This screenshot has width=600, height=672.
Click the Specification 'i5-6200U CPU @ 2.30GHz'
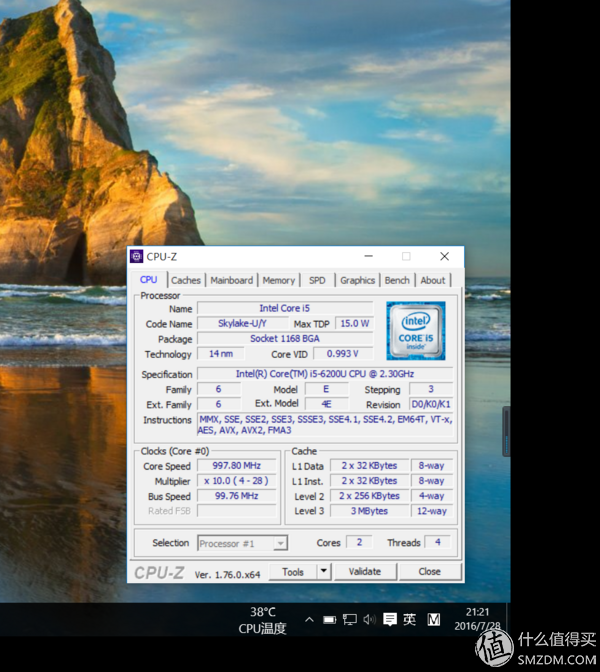[325, 374]
